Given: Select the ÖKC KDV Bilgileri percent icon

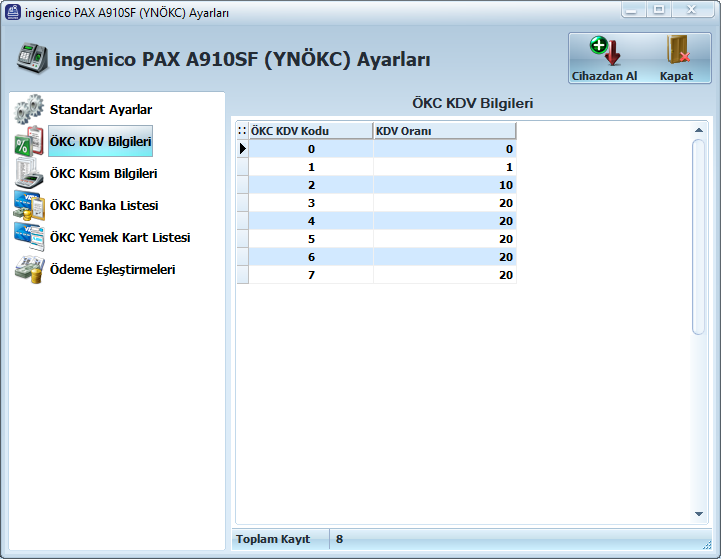Looking at the screenshot, I should click(x=29, y=142).
